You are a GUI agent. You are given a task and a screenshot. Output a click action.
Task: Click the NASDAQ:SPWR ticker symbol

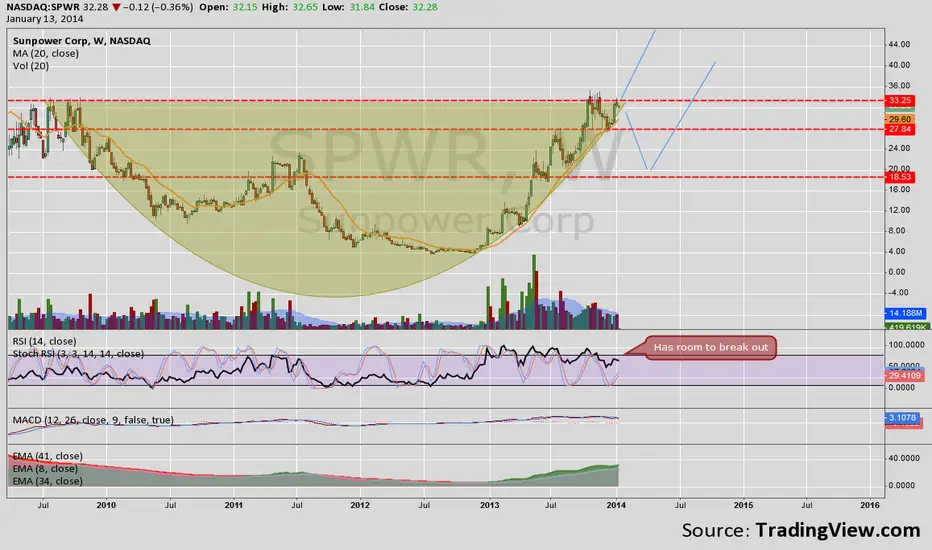point(43,7)
